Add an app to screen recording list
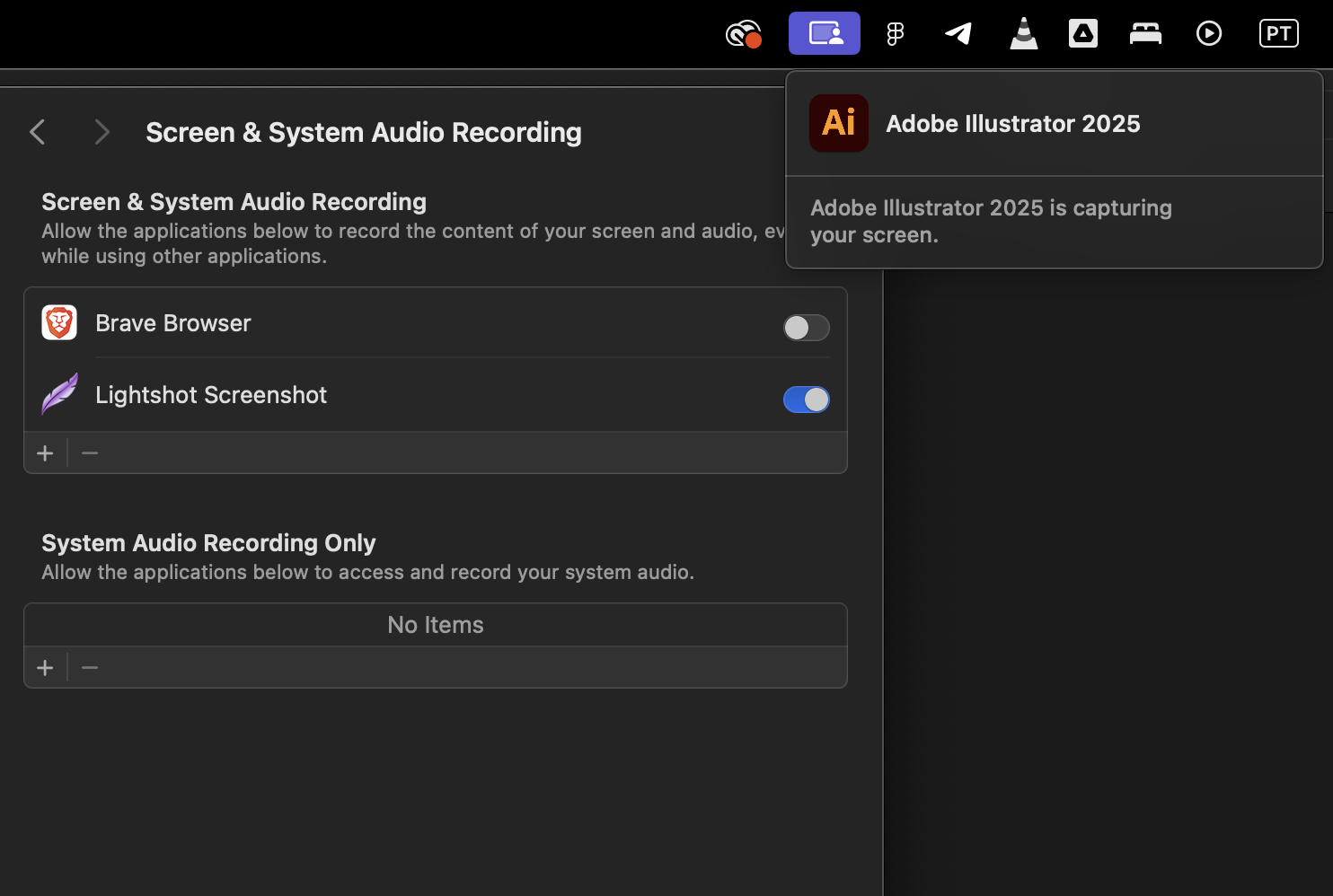Viewport: 1333px width, 896px height. [x=45, y=453]
